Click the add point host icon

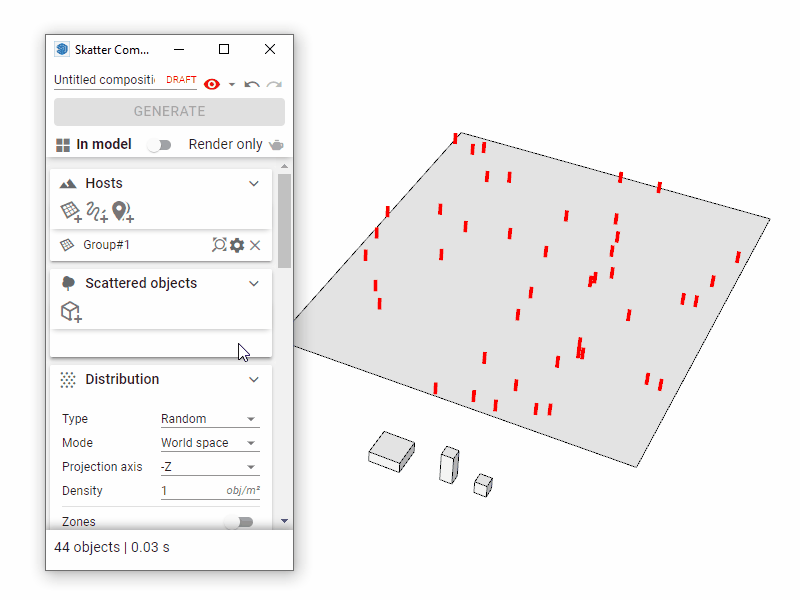click(122, 211)
